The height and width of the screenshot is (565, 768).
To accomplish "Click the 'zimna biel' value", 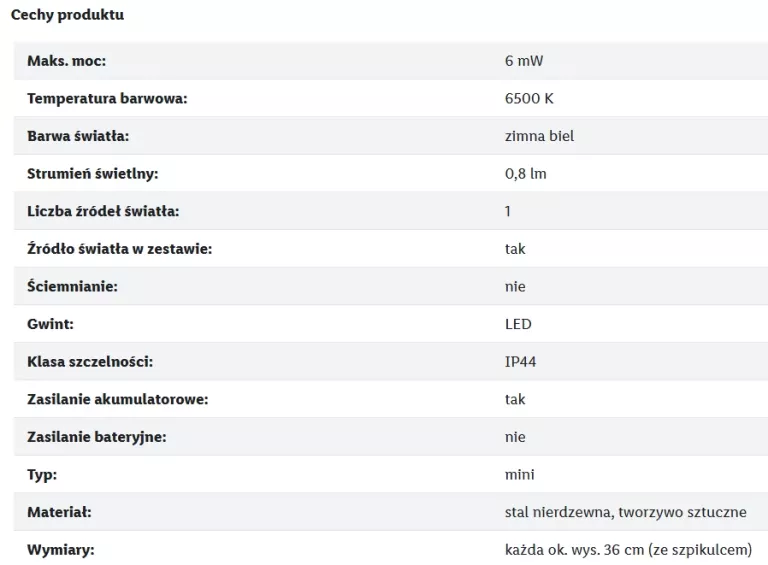I will click(539, 136).
